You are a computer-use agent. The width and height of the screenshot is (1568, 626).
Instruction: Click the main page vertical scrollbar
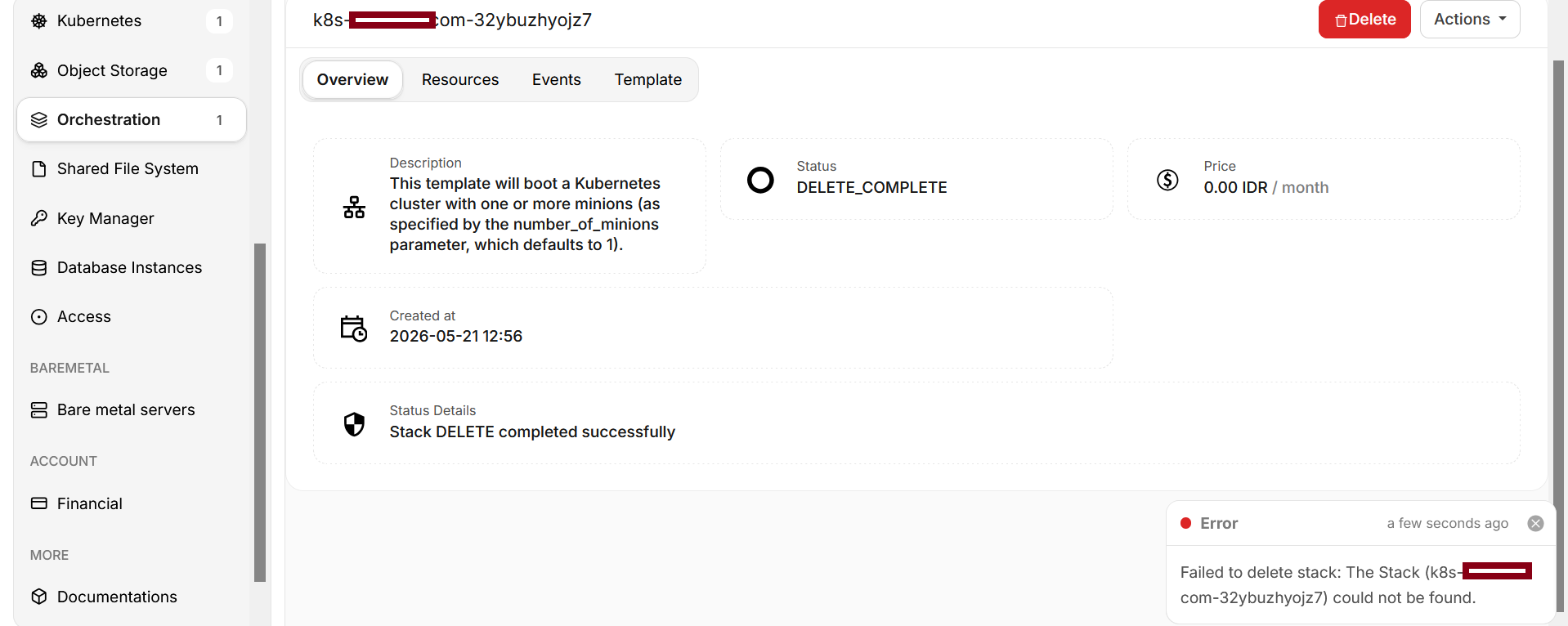[x=1558, y=335]
